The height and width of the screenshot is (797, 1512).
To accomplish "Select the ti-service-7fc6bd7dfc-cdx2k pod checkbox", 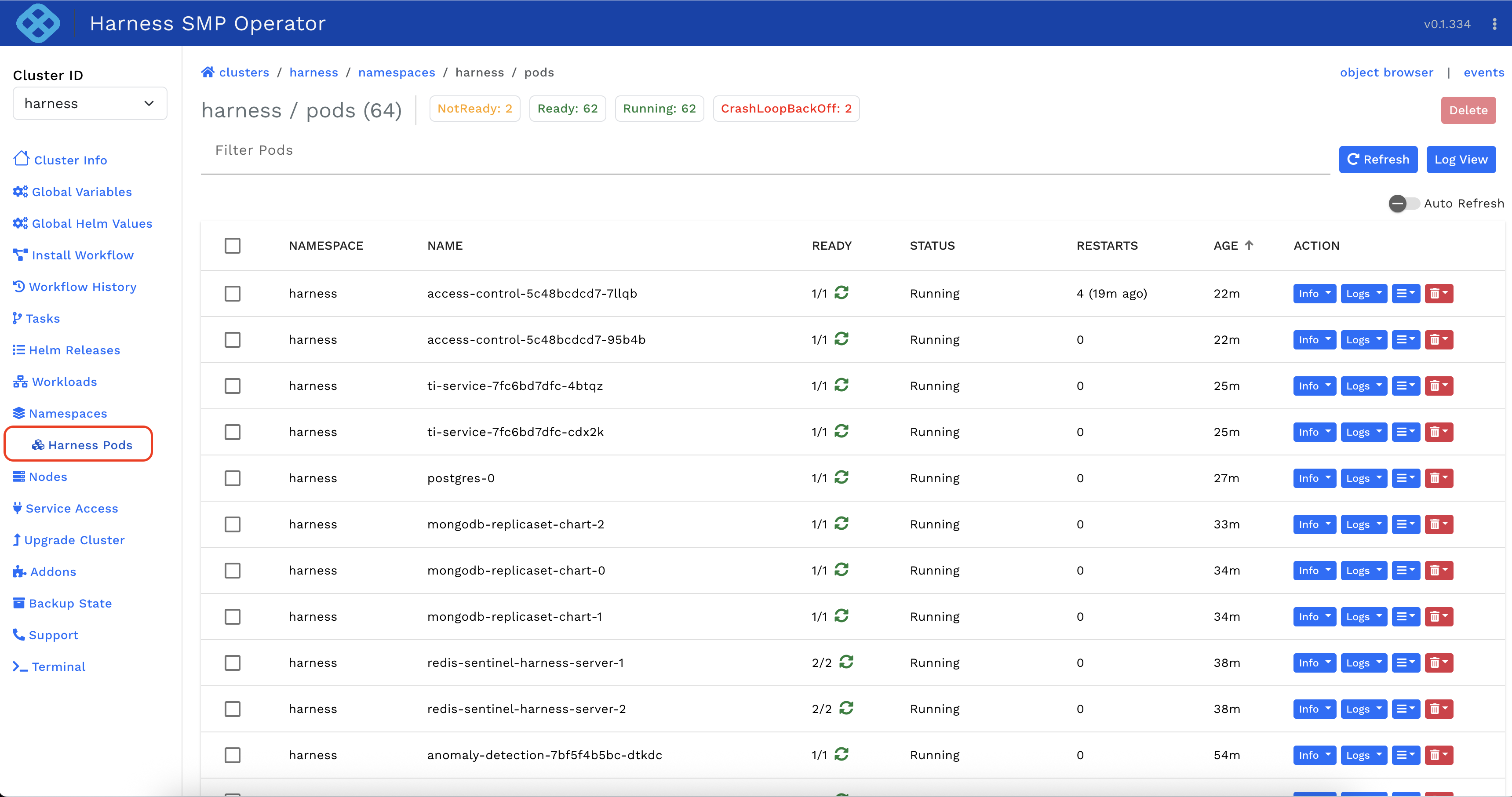I will pyautogui.click(x=233, y=433).
